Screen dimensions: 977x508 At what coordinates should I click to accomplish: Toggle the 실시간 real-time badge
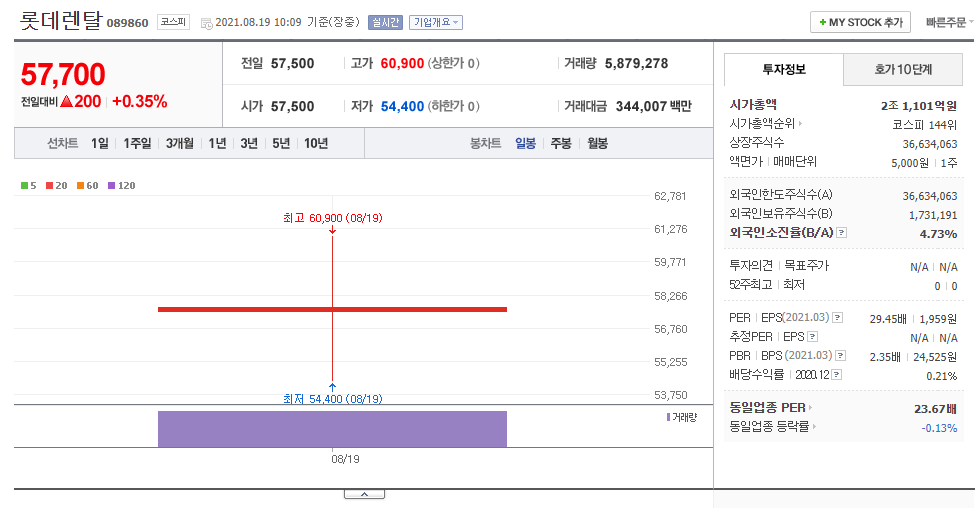pyautogui.click(x=385, y=22)
